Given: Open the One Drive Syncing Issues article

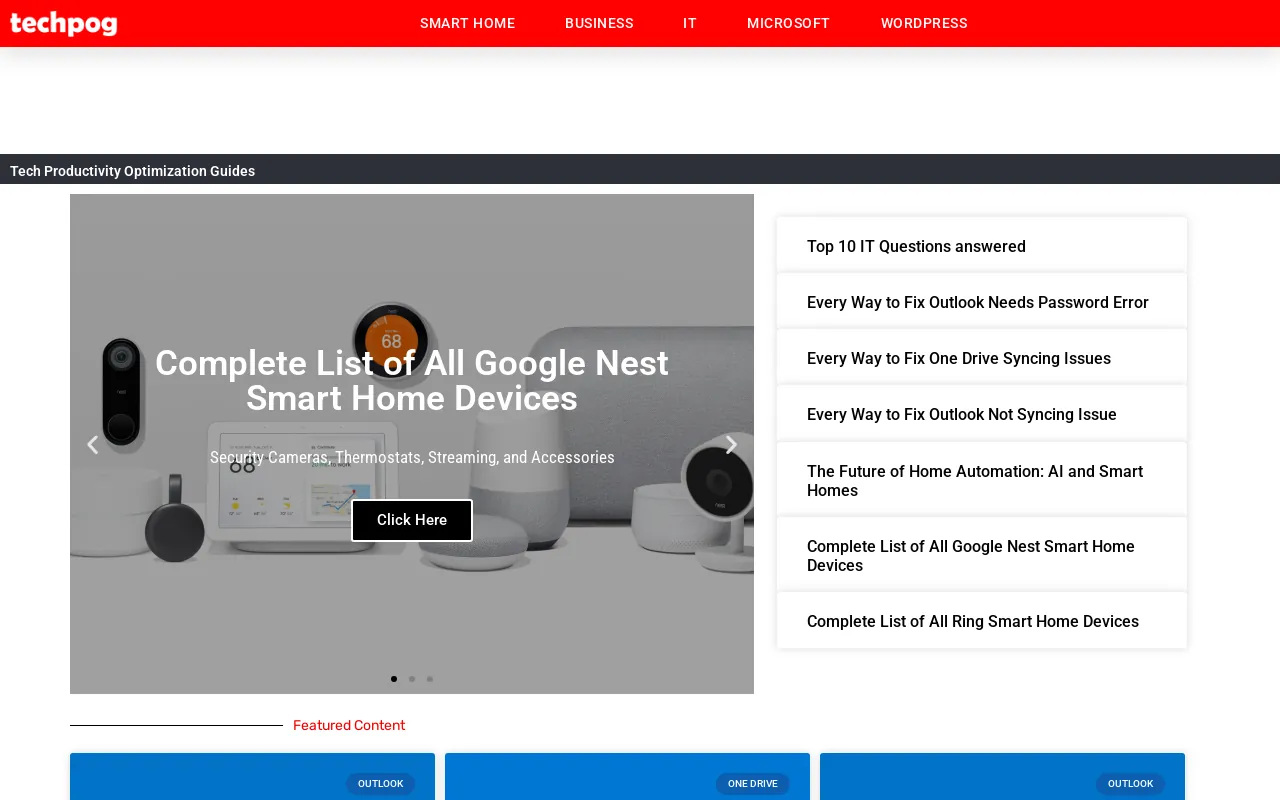Looking at the screenshot, I should (x=959, y=358).
